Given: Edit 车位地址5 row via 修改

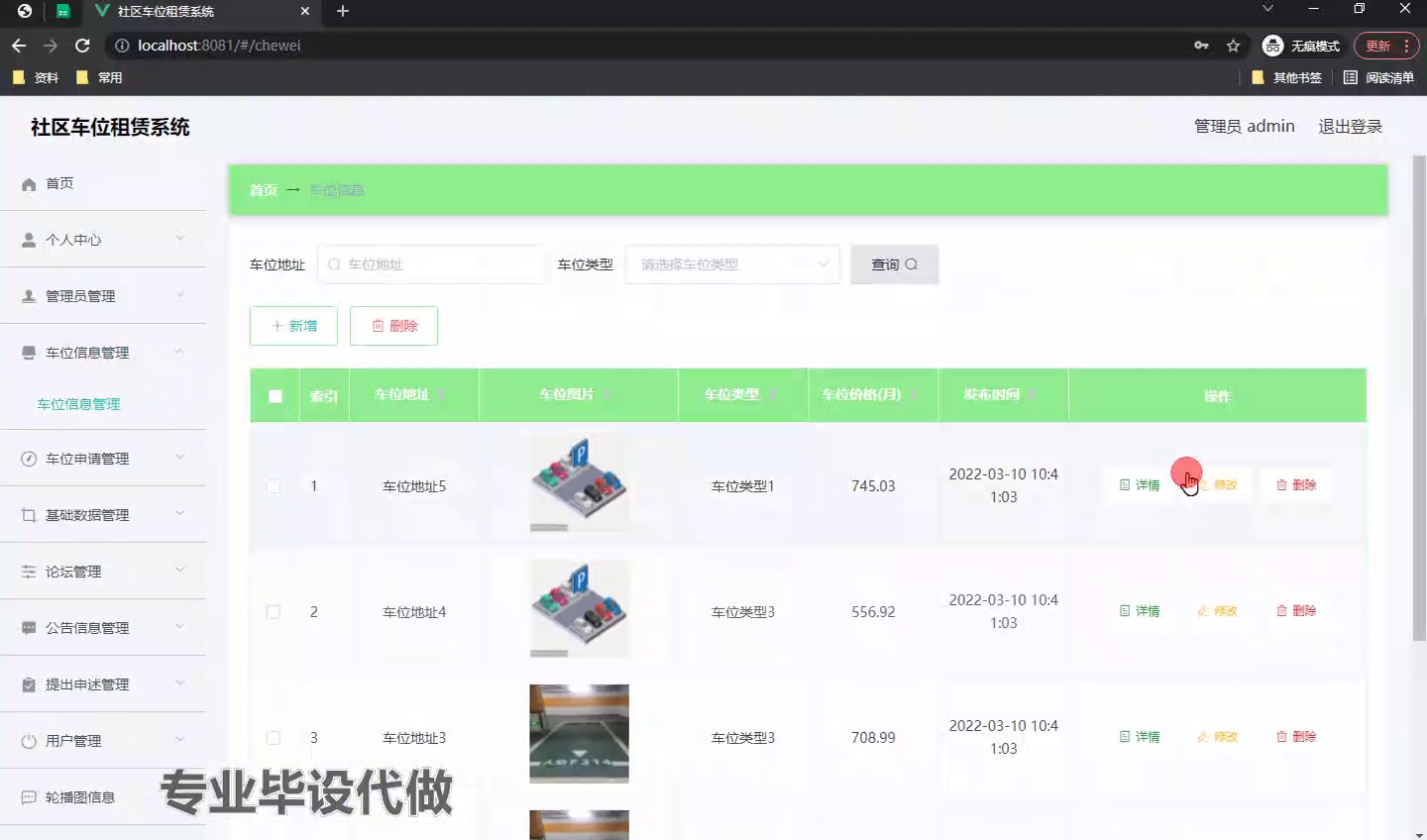Looking at the screenshot, I should tap(1218, 485).
